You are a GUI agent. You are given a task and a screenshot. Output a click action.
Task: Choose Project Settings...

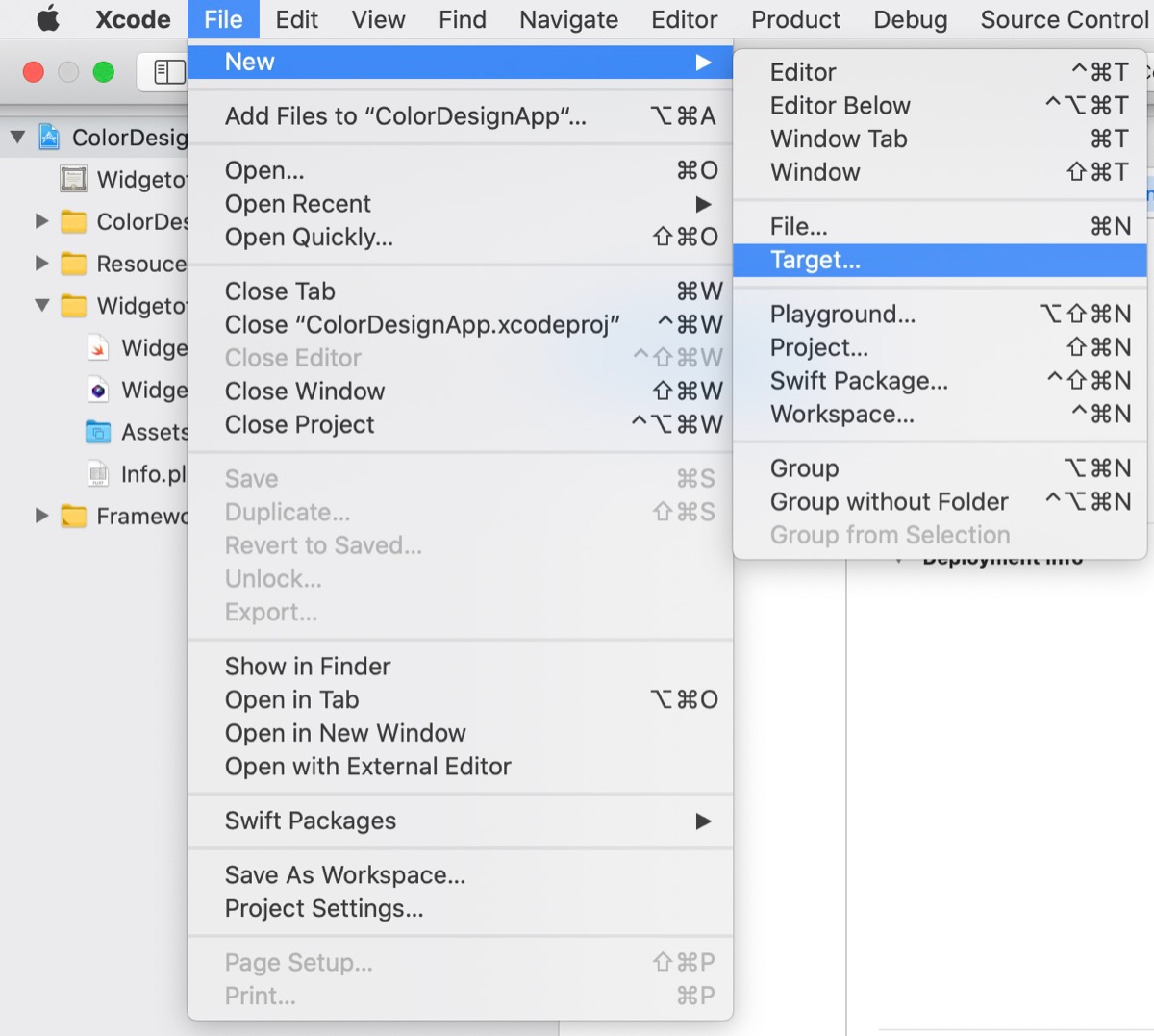(x=461, y=908)
